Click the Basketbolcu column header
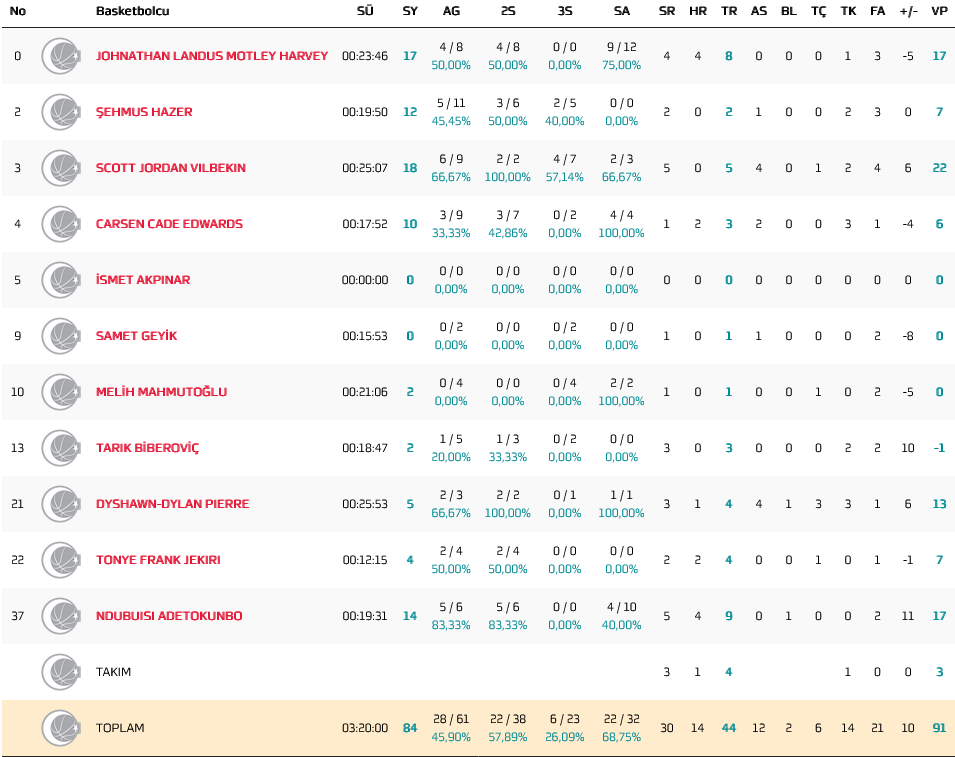Screen dimensions: 955x757 click(132, 11)
